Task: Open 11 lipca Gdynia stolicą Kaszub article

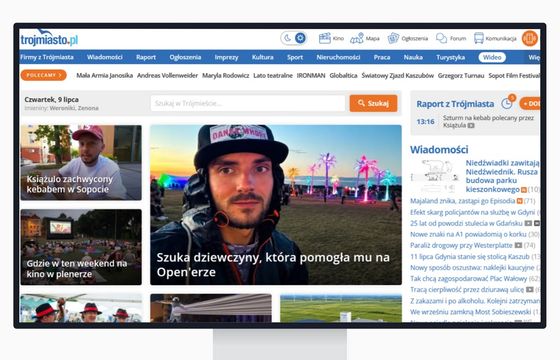Action: (470, 256)
